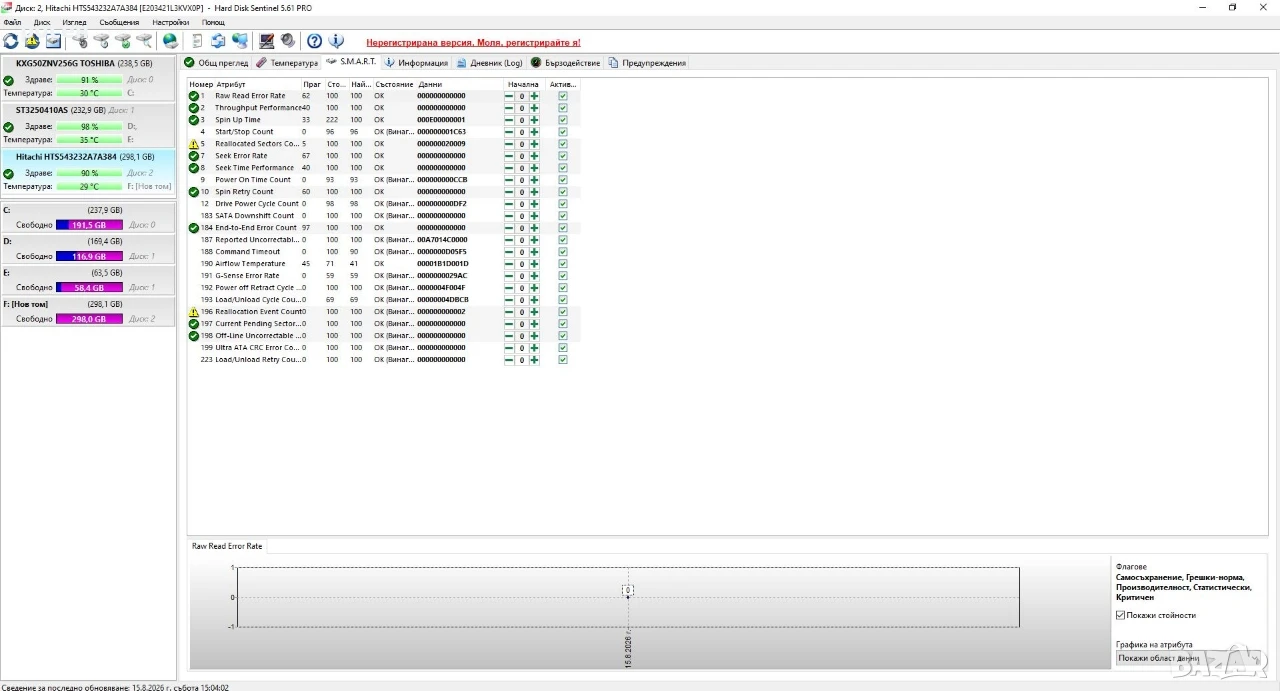Select the Airflow Temperature attribute row
This screenshot has width=1280, height=691.
point(384,264)
